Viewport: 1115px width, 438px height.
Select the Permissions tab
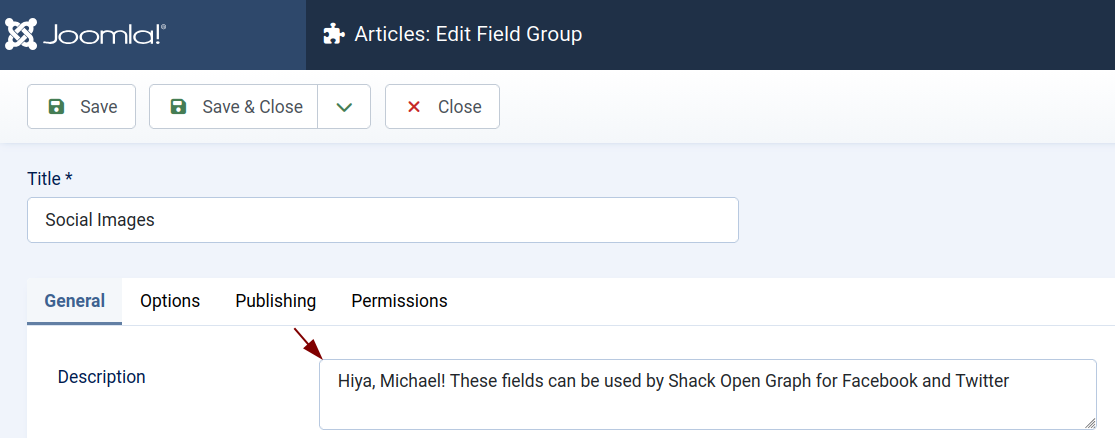399,301
